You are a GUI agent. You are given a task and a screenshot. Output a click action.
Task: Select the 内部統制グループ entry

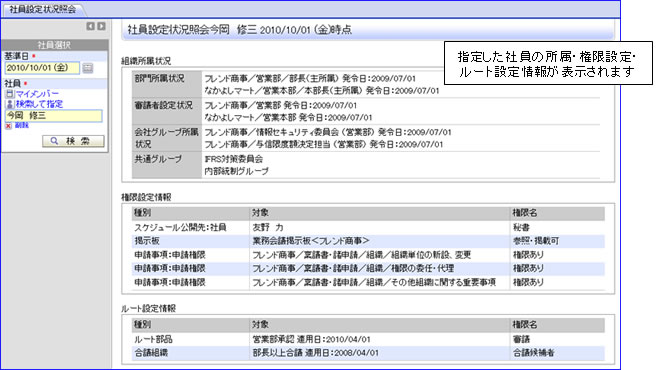[237, 171]
